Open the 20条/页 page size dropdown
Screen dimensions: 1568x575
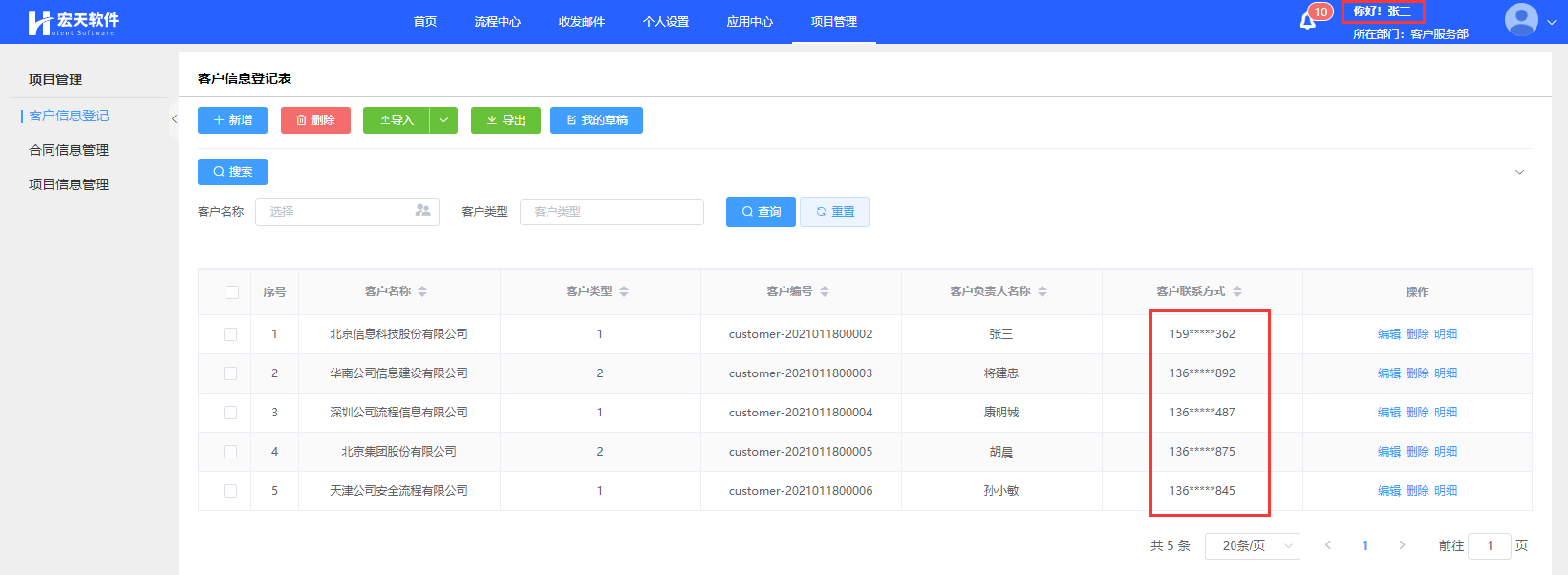click(x=1252, y=545)
